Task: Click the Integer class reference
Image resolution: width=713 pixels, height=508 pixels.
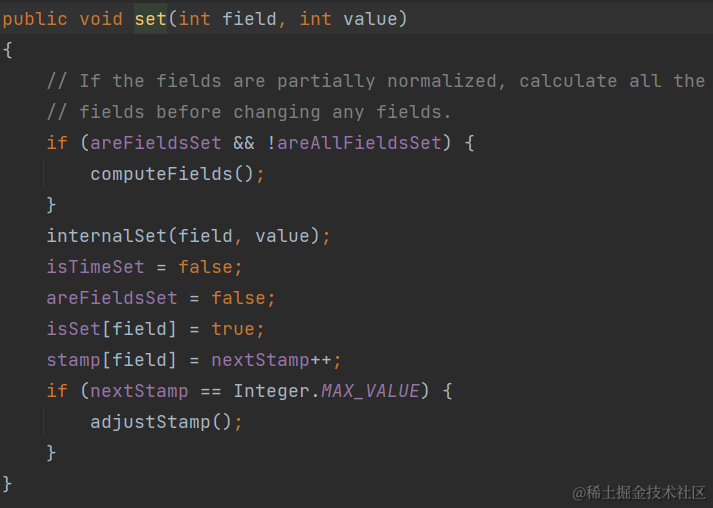Action: click(271, 391)
